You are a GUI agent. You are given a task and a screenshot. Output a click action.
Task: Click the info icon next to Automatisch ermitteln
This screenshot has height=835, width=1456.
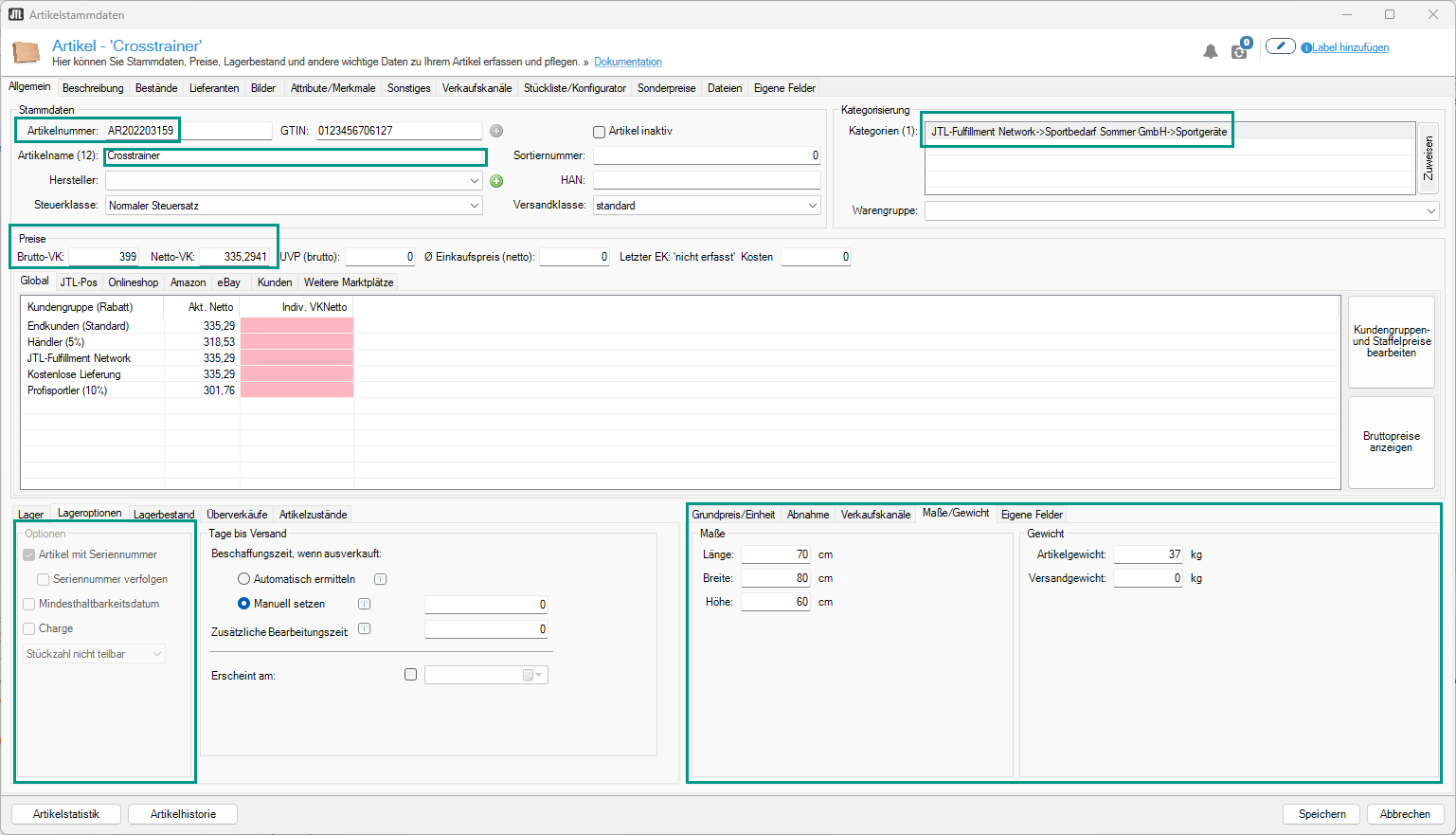tap(380, 579)
